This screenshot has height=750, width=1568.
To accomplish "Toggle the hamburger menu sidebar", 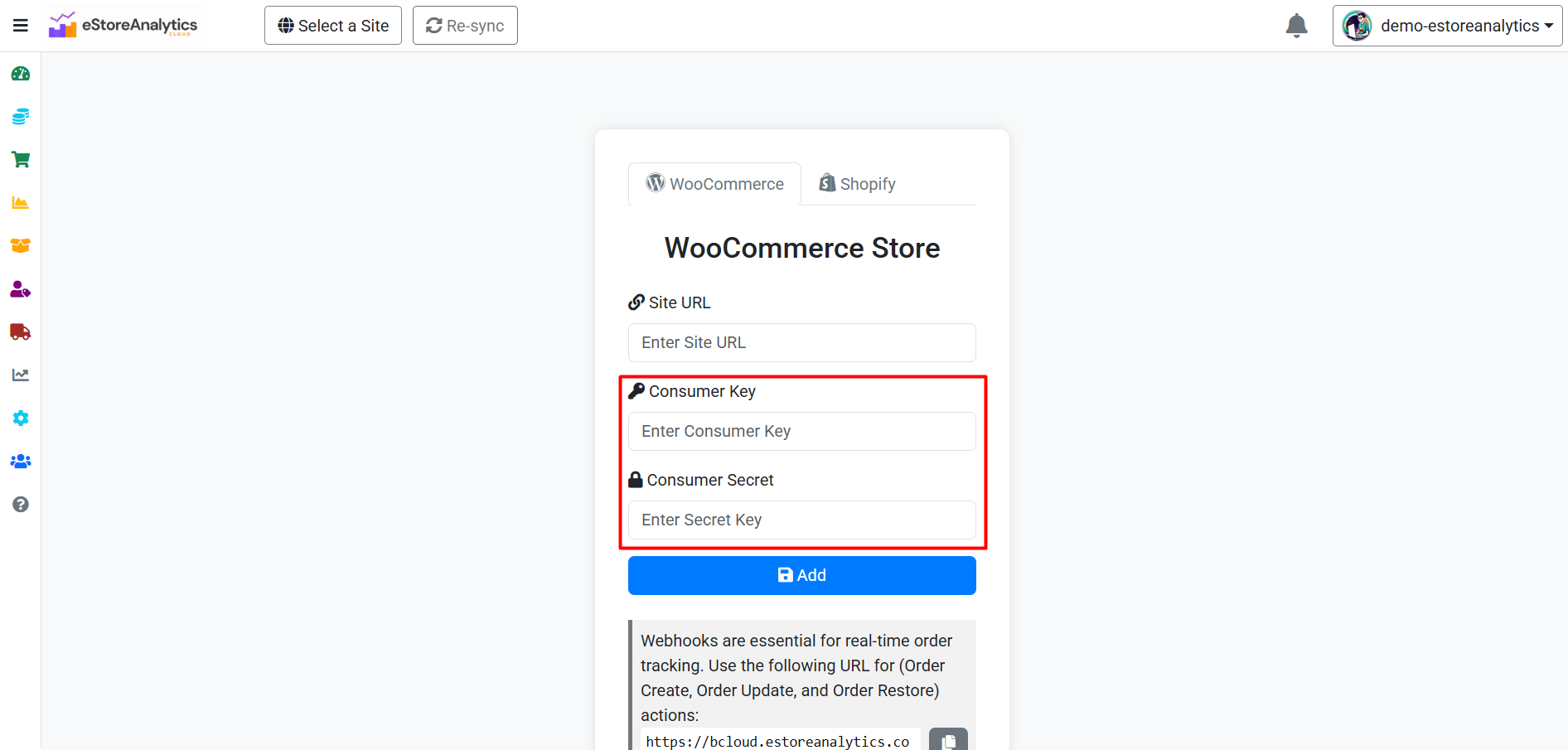I will [21, 26].
